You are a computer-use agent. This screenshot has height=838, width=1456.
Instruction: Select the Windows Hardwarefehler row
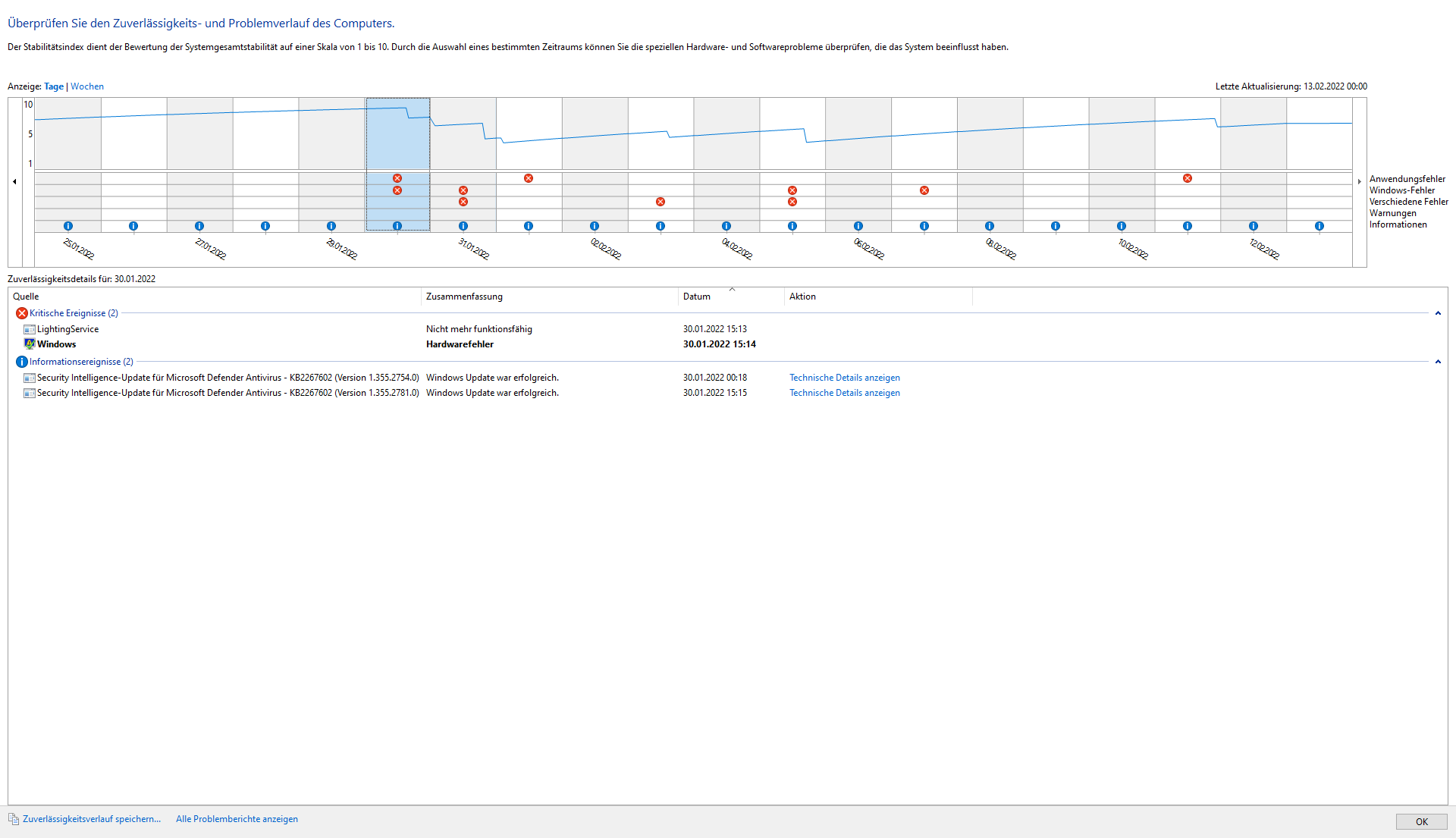click(460, 344)
